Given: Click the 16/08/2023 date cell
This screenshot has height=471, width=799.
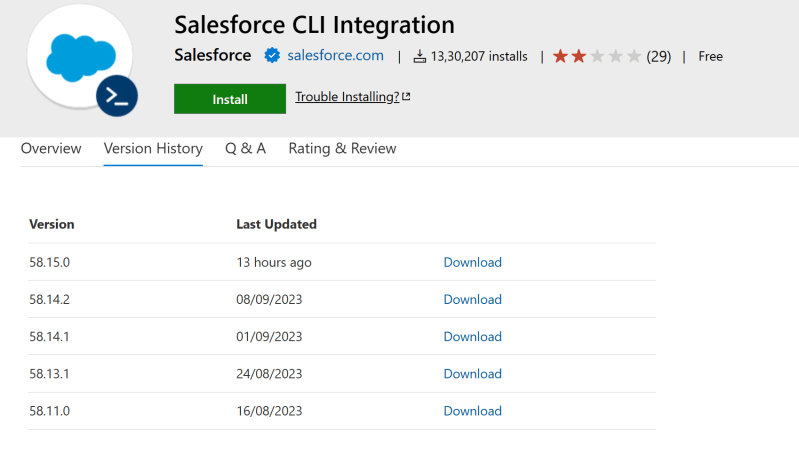Looking at the screenshot, I should pos(269,411).
